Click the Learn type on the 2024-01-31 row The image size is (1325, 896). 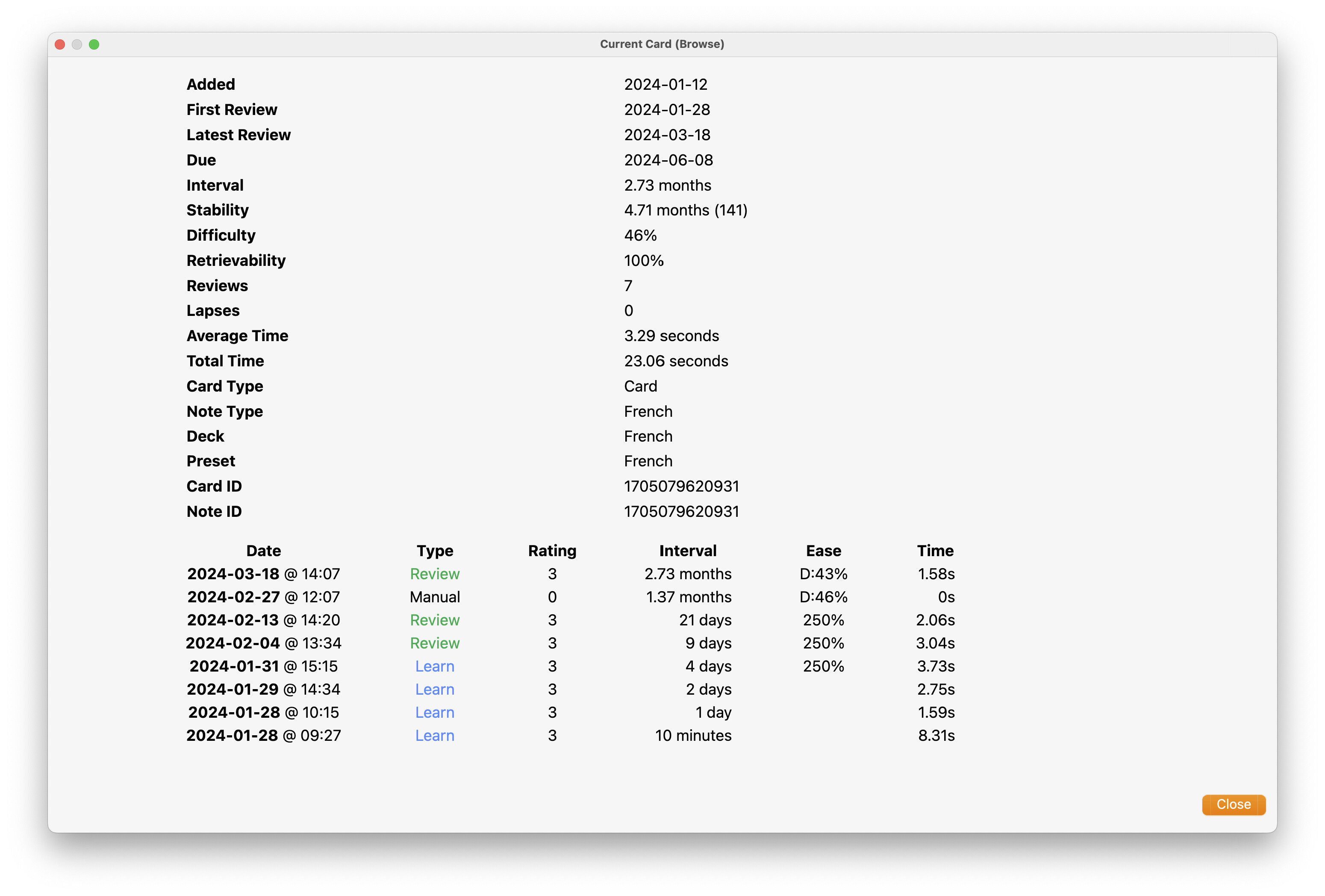pos(434,666)
